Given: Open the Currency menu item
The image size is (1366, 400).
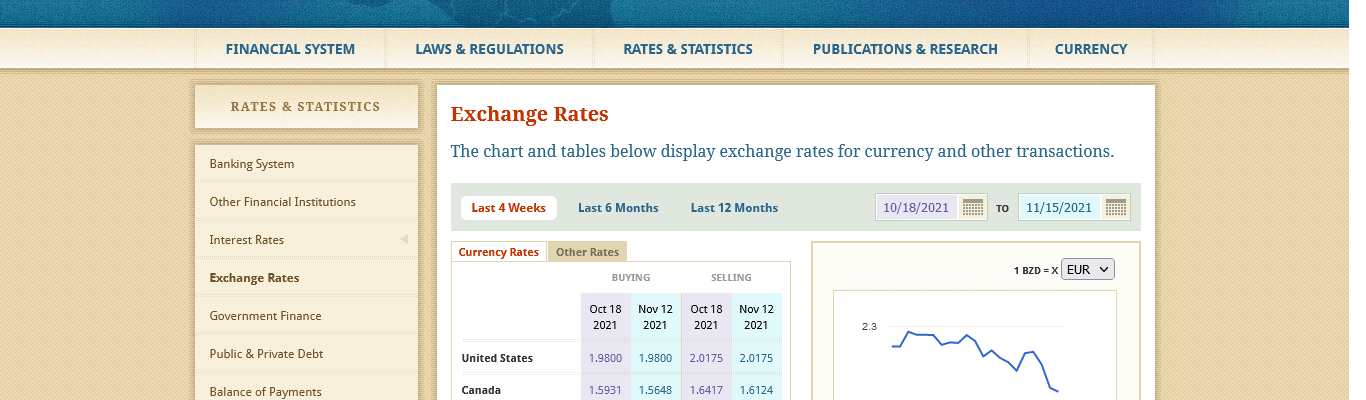Looking at the screenshot, I should pos(1090,49).
